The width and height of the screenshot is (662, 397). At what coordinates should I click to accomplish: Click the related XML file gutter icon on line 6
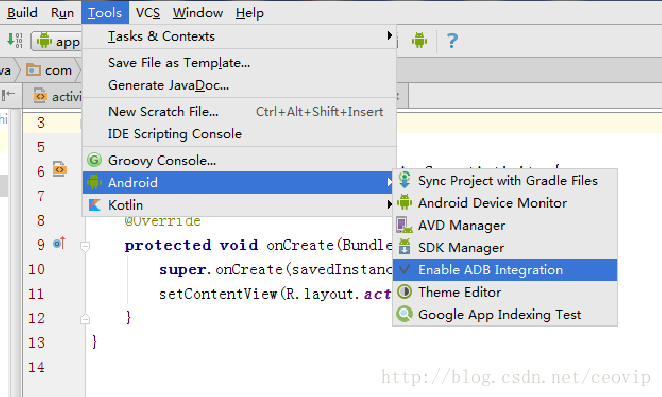60,170
